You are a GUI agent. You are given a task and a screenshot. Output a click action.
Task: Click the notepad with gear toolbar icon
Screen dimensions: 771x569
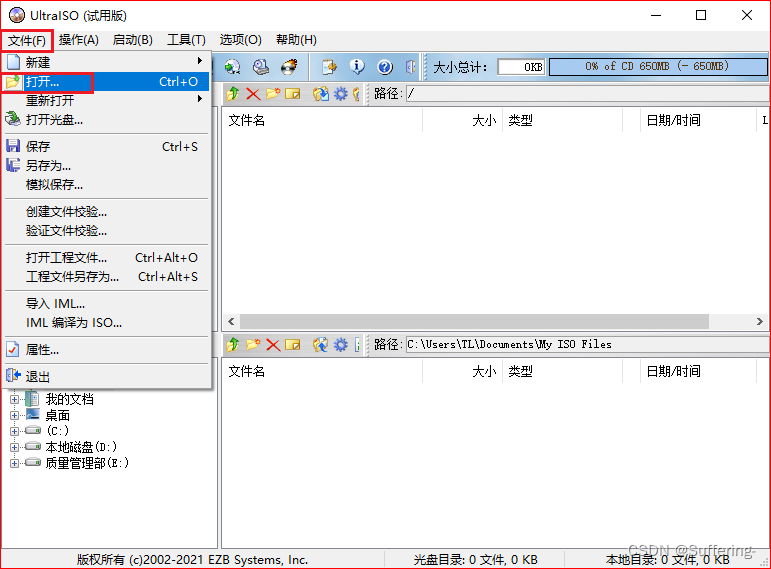(329, 67)
